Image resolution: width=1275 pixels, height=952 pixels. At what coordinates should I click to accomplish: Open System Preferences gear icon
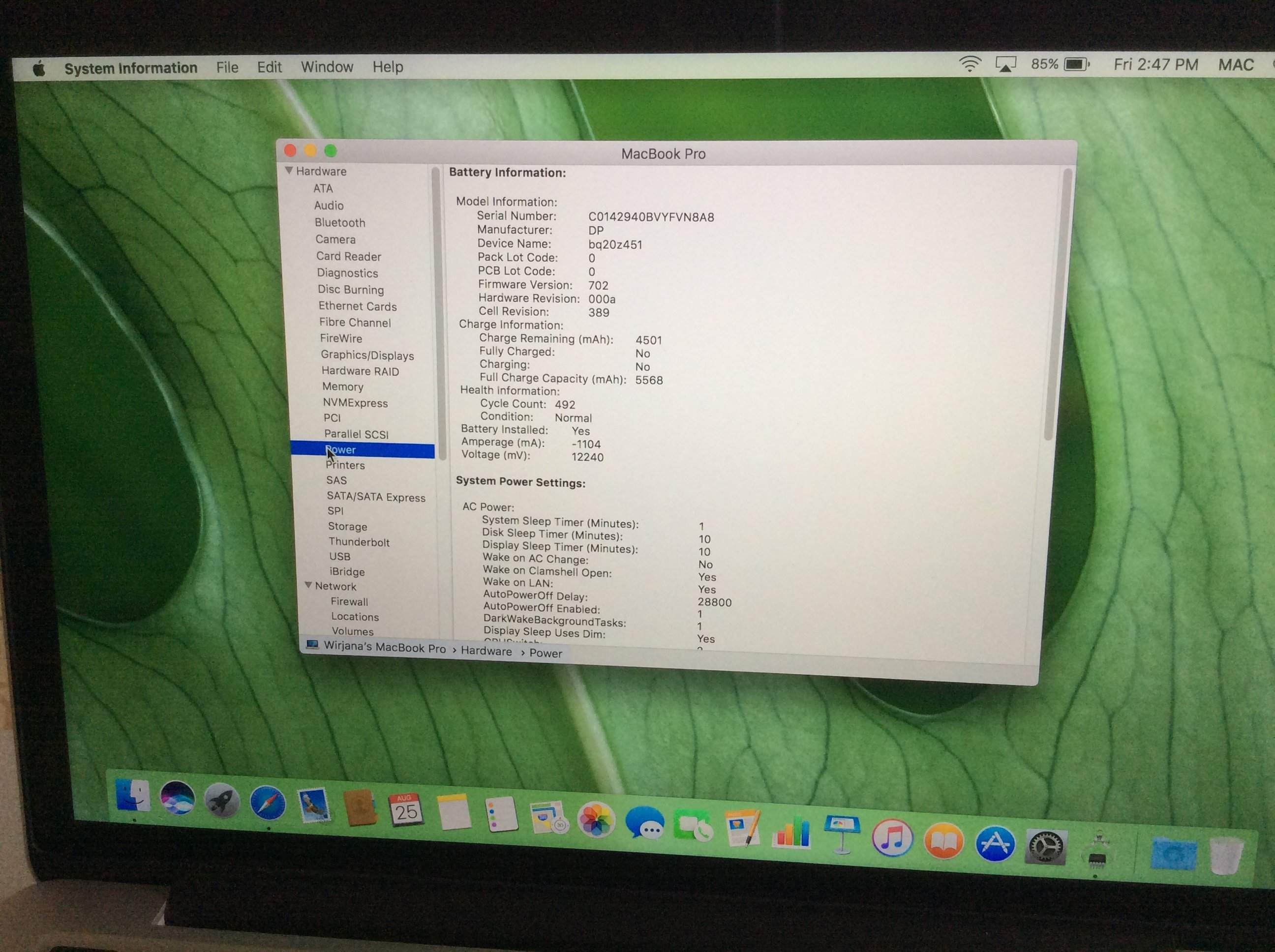[1046, 847]
